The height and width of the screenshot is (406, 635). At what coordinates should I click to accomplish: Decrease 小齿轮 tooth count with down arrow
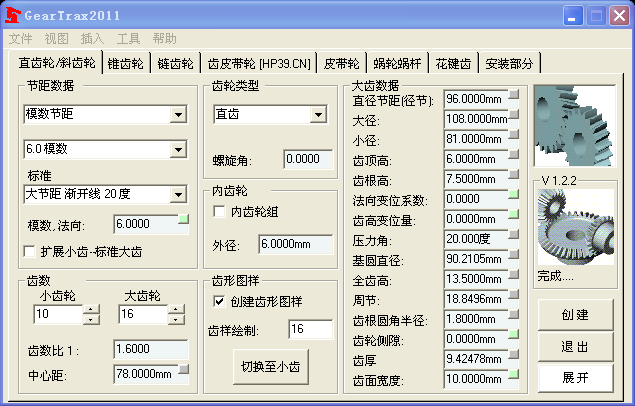(91, 319)
